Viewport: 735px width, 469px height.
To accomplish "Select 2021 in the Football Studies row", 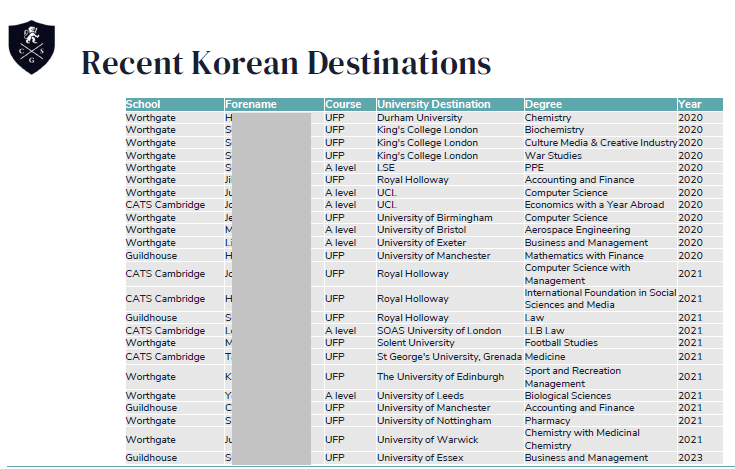I will 700,343.
